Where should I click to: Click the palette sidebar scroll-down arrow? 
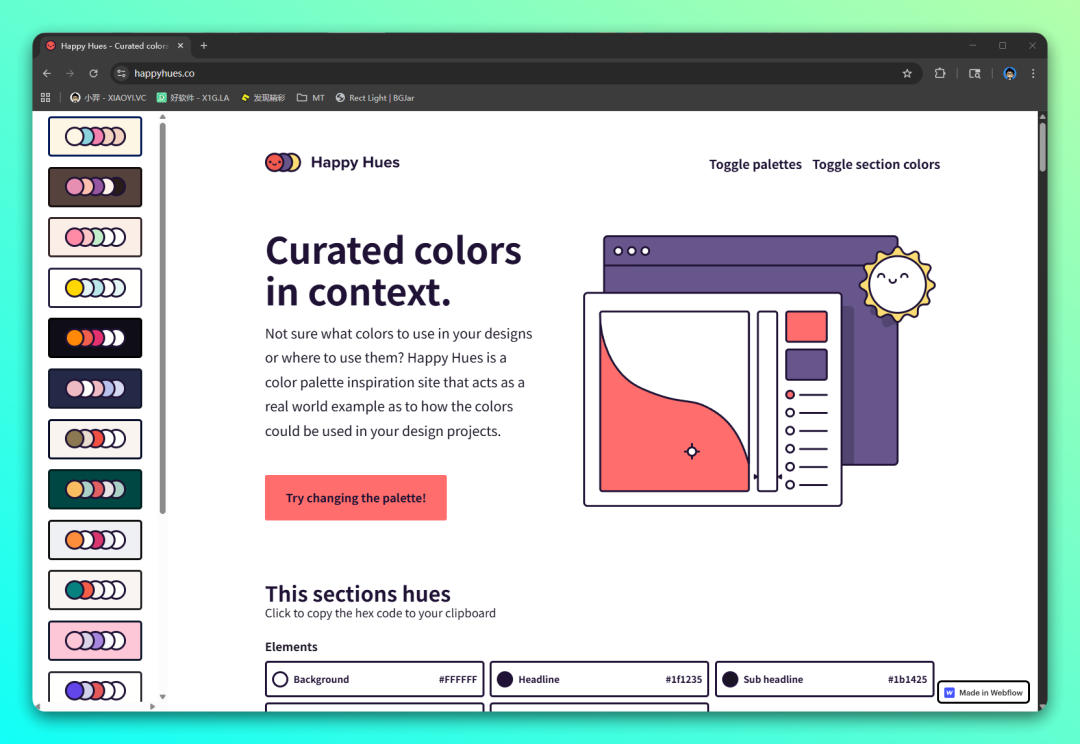(x=163, y=696)
